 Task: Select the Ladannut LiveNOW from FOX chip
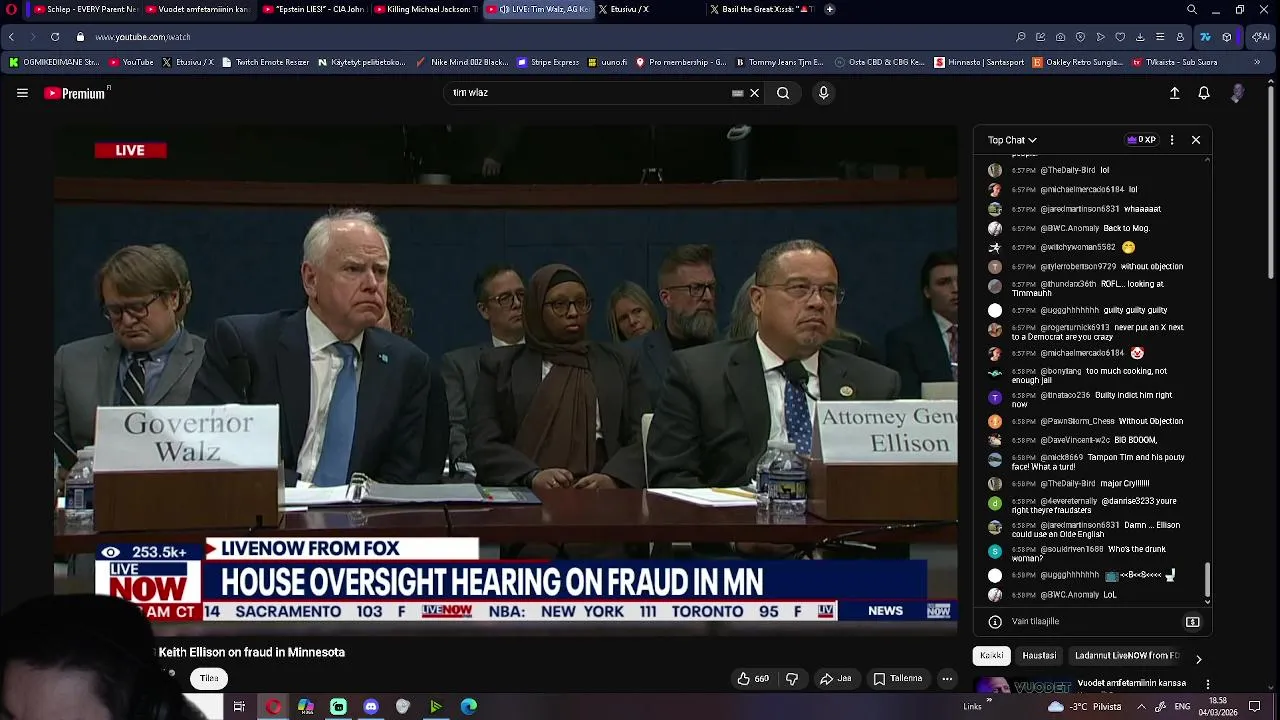(1127, 656)
